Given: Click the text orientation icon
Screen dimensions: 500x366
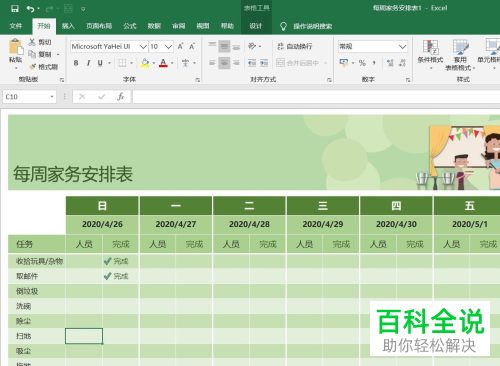Looking at the screenshot, I should (252, 46).
